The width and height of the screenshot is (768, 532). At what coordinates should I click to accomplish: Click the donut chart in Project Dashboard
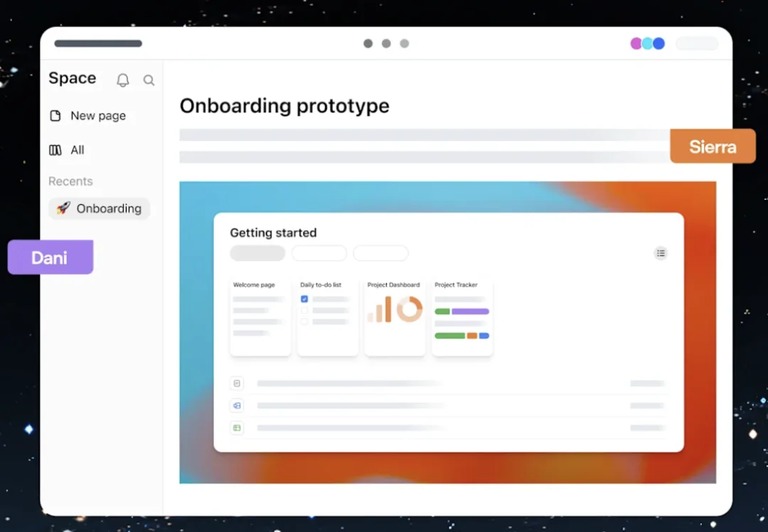pos(409,309)
